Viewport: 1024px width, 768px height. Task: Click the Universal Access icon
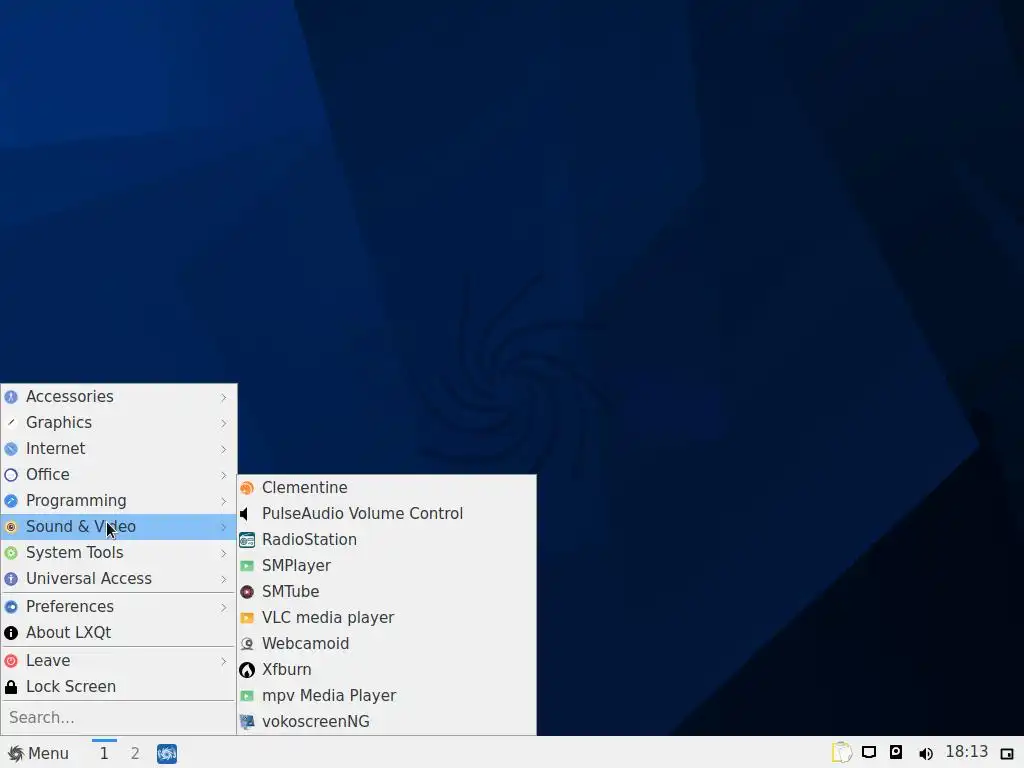[x=11, y=579]
